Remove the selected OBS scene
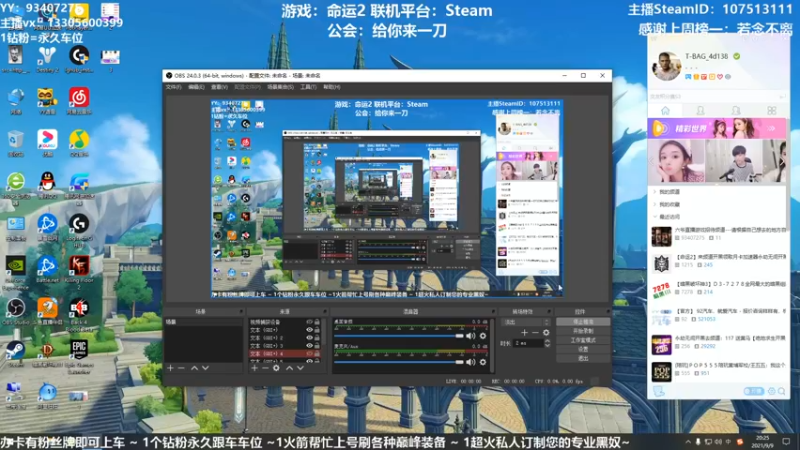The image size is (800, 450). tap(181, 368)
